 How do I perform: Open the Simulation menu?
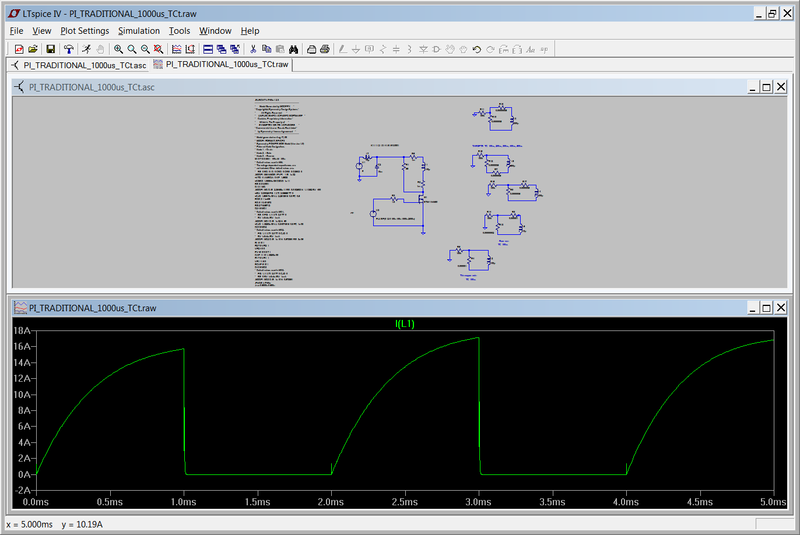pos(138,31)
